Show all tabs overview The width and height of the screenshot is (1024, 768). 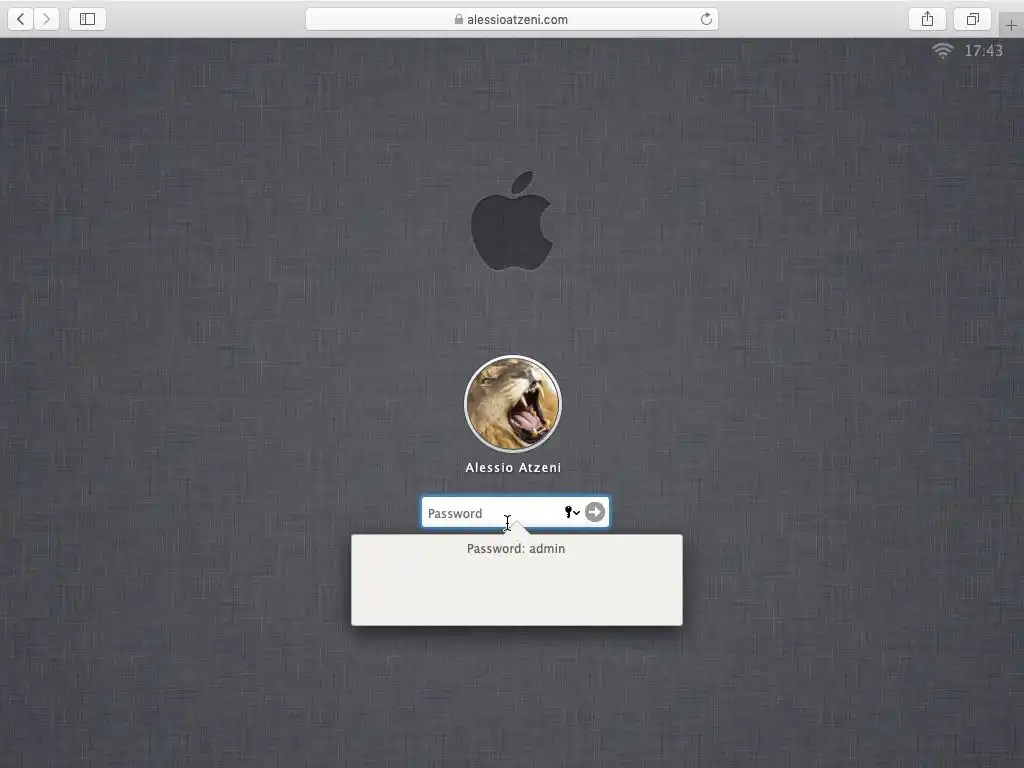click(x=972, y=19)
